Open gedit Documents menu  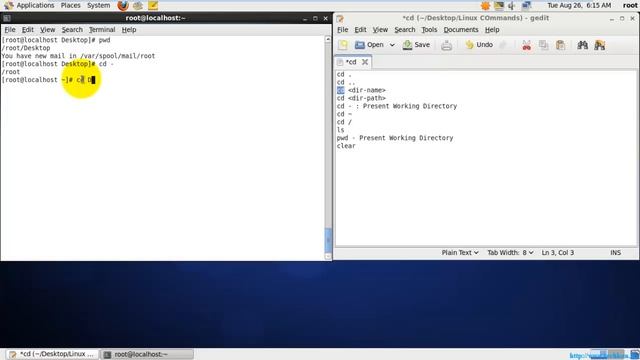pos(461,30)
